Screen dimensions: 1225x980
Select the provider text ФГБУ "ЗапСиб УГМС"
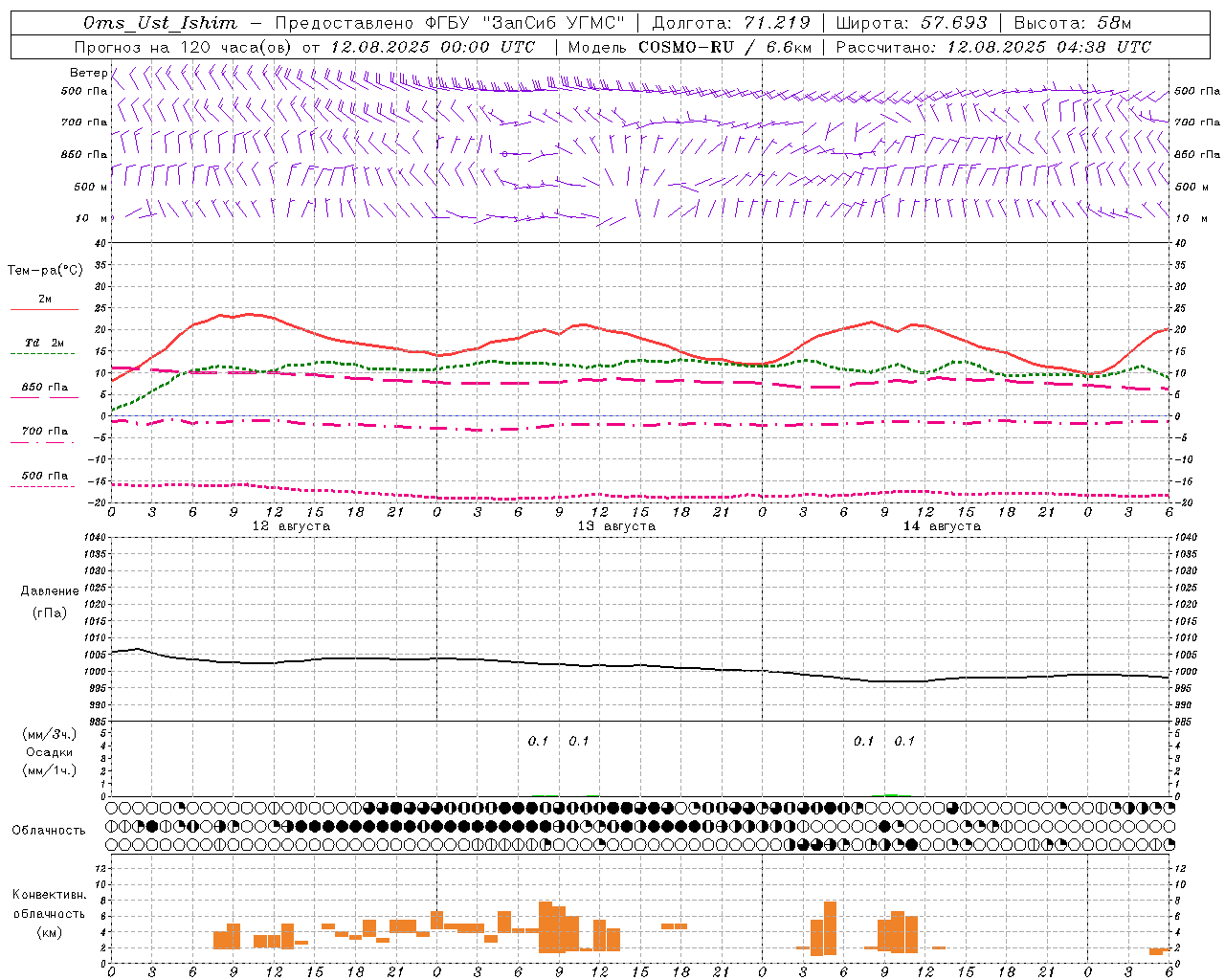click(x=525, y=23)
